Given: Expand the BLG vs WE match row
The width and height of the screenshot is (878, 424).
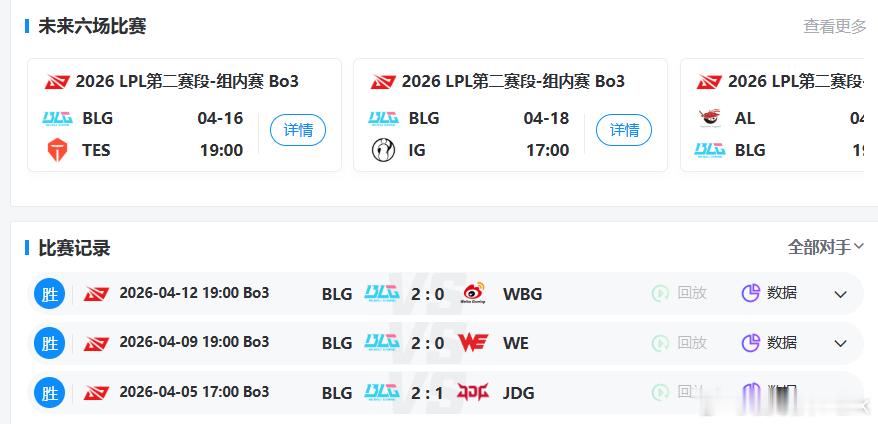Looking at the screenshot, I should click(x=840, y=344).
